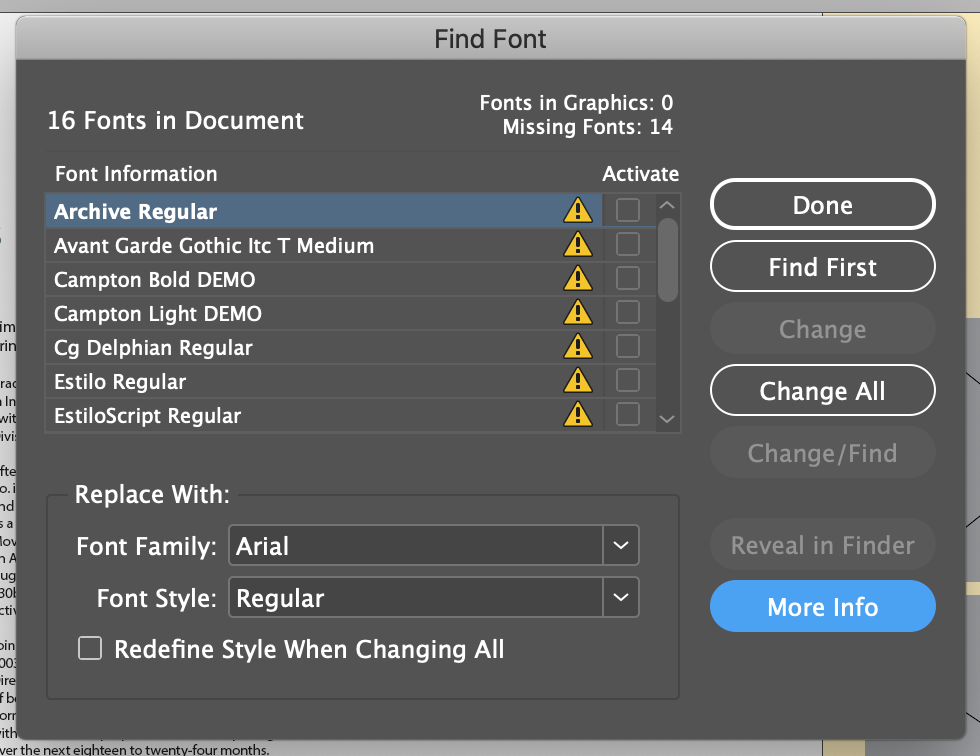Screen dimensions: 980x756
Task: Check Redefine Style When Changing All
Action: pyautogui.click(x=91, y=650)
